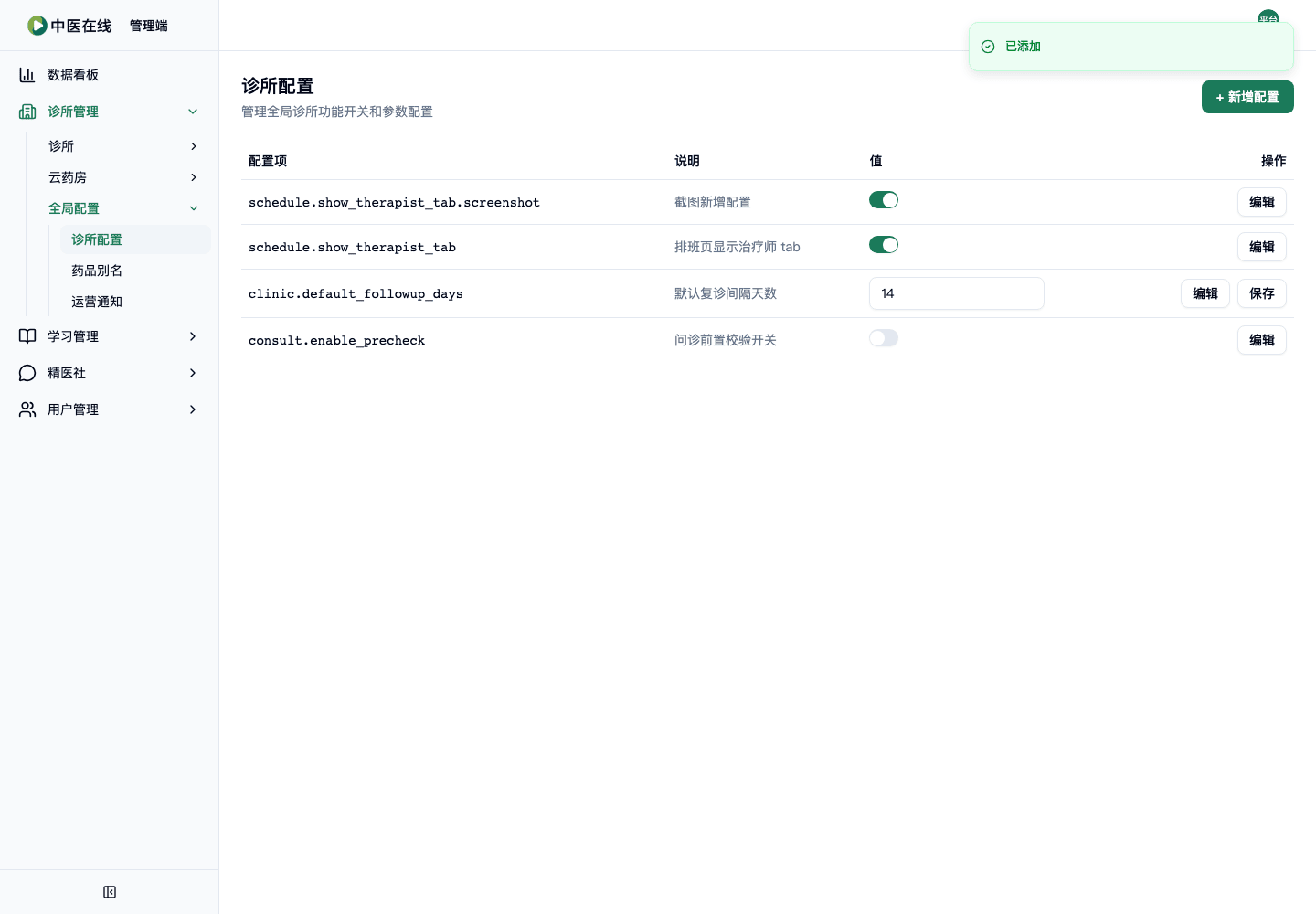Open the 药品别名 menu item
Viewport: 1316px width, 914px height.
click(135, 271)
